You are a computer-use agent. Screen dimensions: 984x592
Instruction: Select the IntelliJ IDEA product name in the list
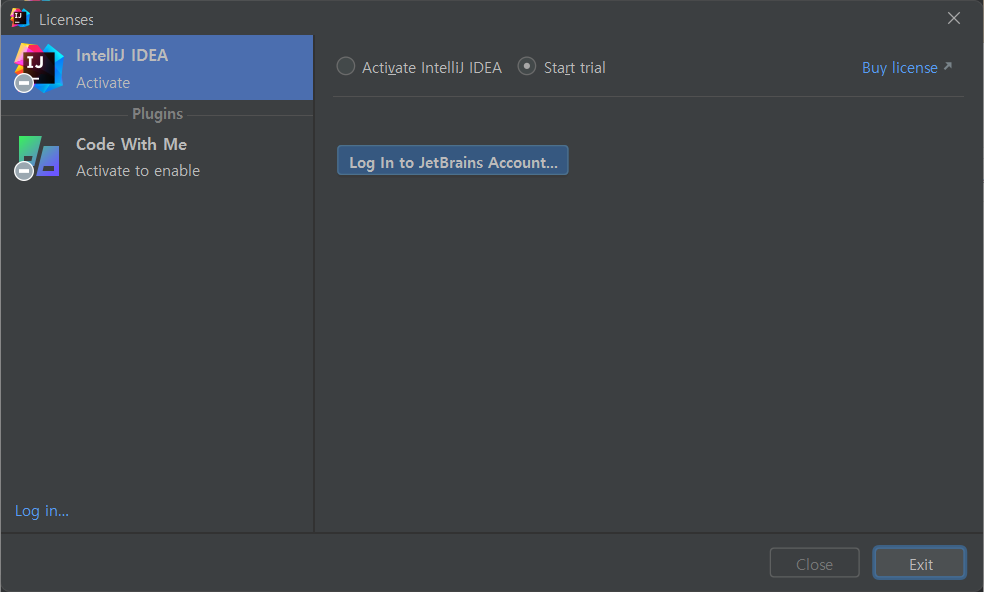coord(122,55)
